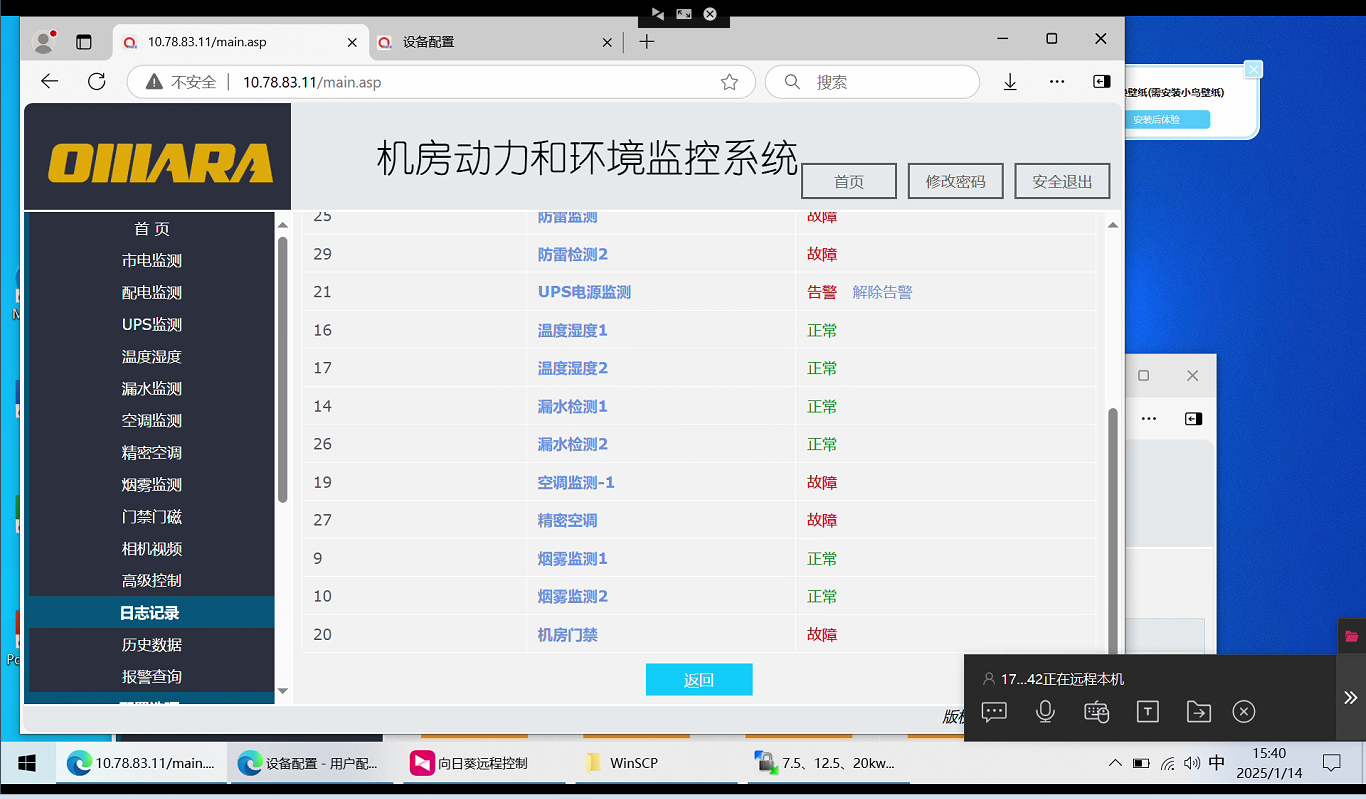
Task: Close the wallpaper ad popup at top right
Action: click(x=1253, y=69)
